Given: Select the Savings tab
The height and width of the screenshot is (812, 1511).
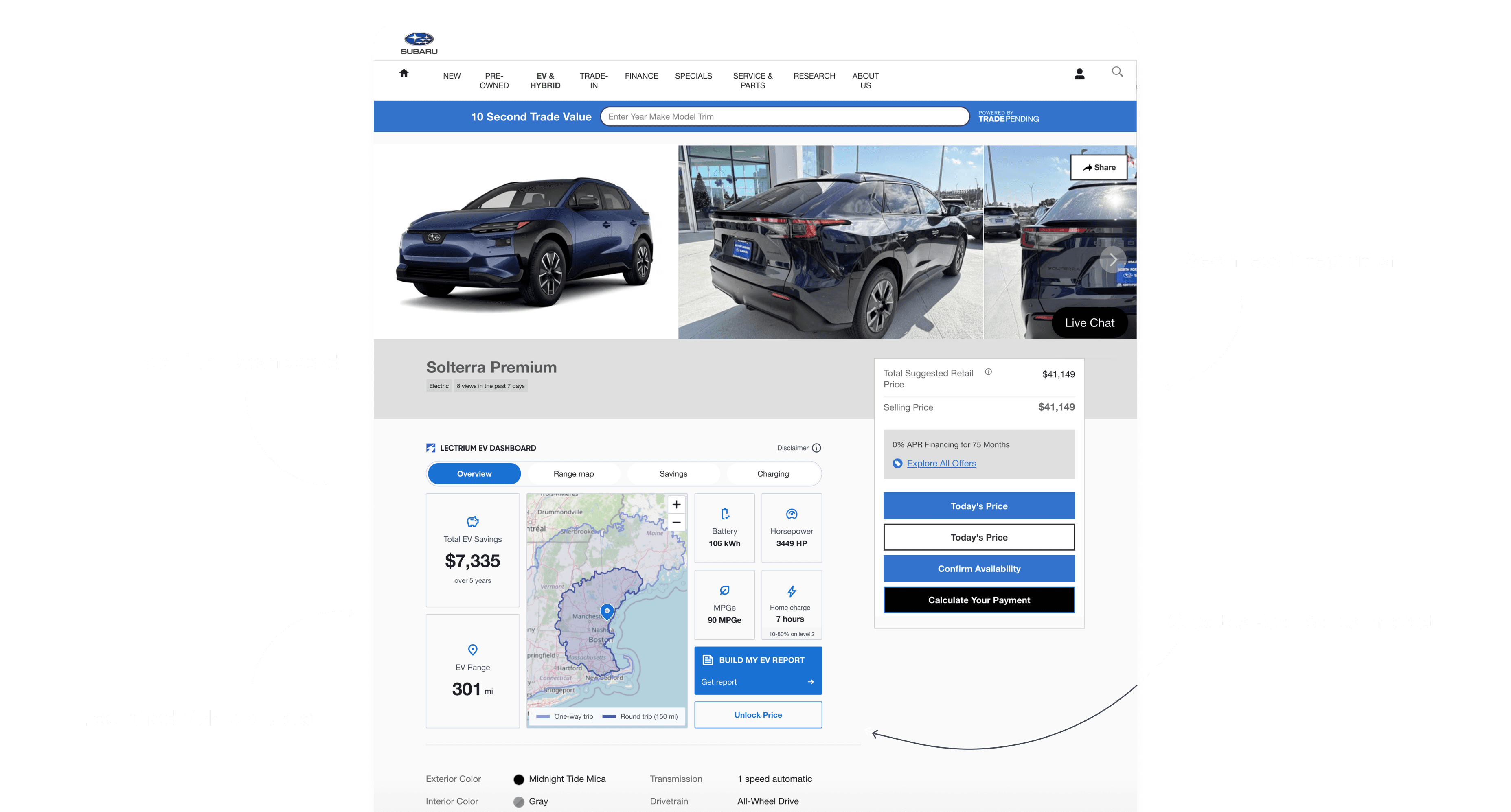Looking at the screenshot, I should [673, 474].
